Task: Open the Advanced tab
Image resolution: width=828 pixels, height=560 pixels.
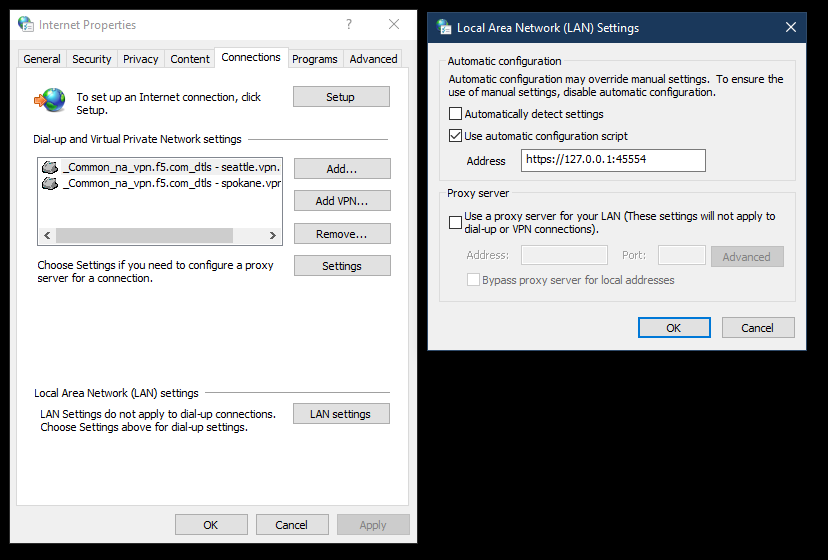Action: (373, 59)
